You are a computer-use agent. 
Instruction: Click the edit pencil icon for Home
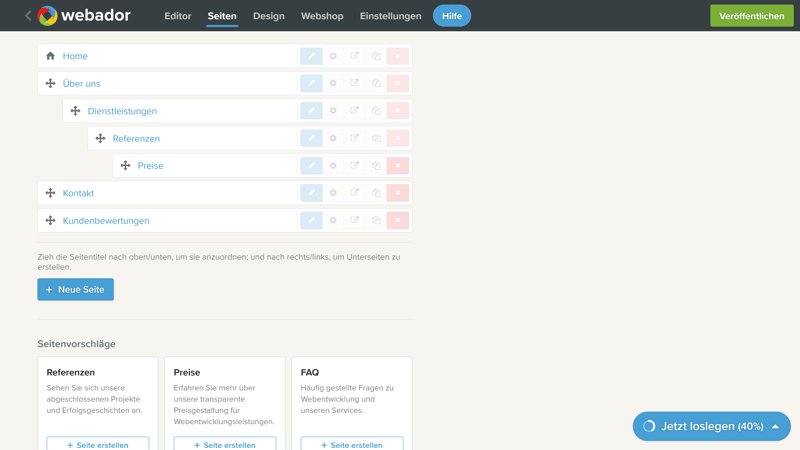(x=311, y=56)
